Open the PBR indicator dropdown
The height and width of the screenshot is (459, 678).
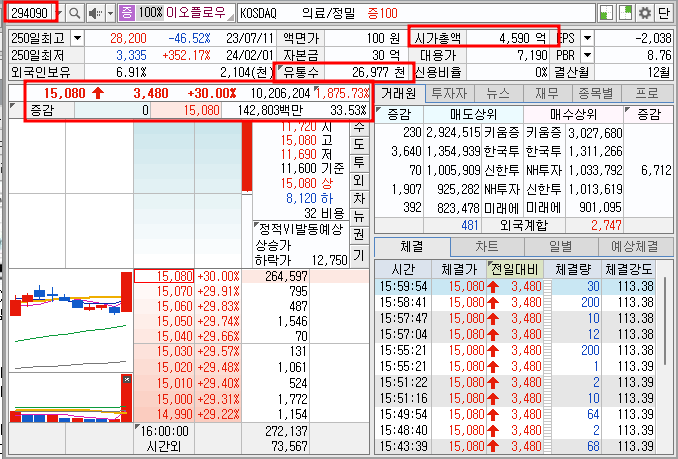(x=587, y=55)
